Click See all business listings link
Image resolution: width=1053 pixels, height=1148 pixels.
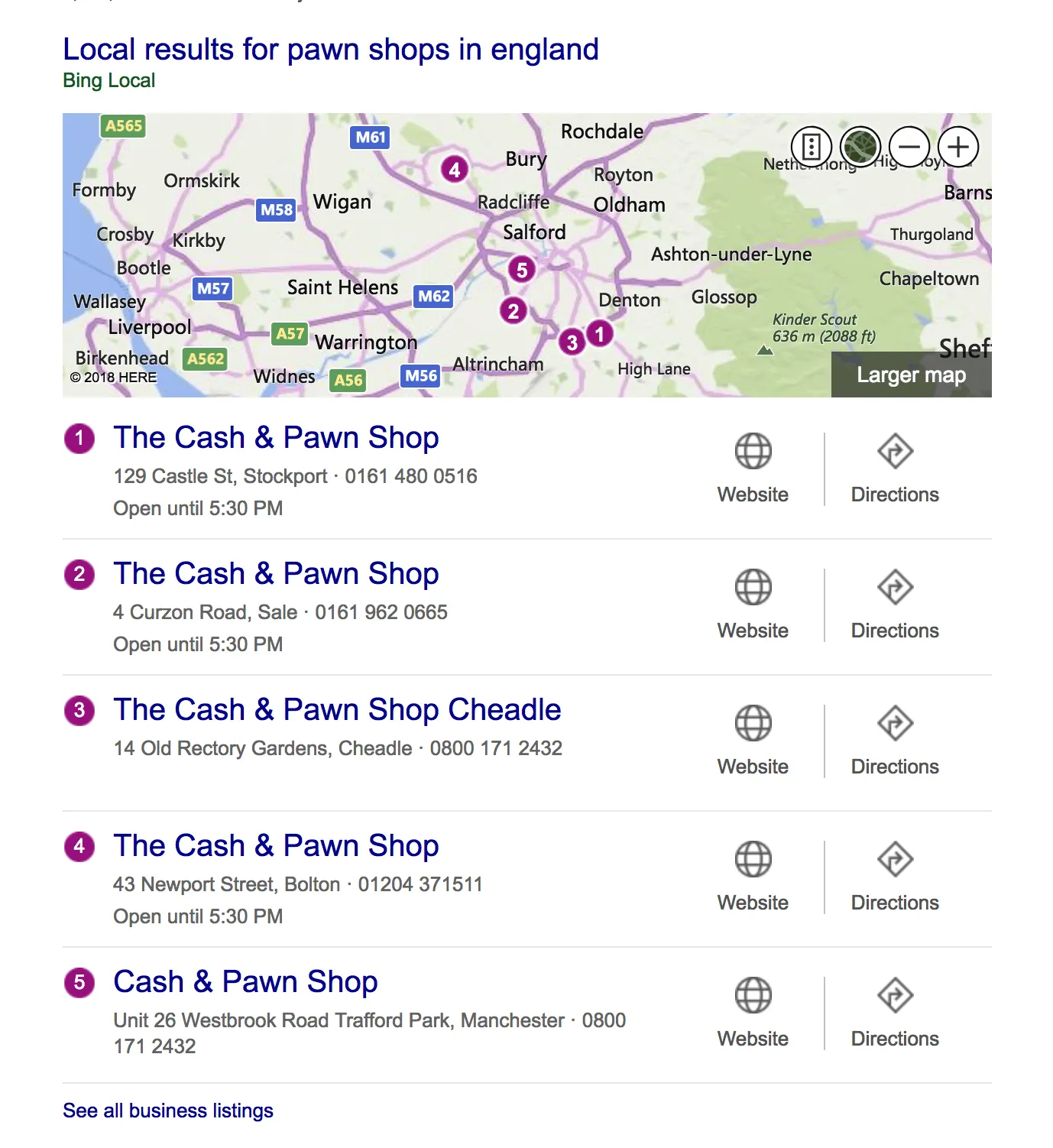point(168,1111)
